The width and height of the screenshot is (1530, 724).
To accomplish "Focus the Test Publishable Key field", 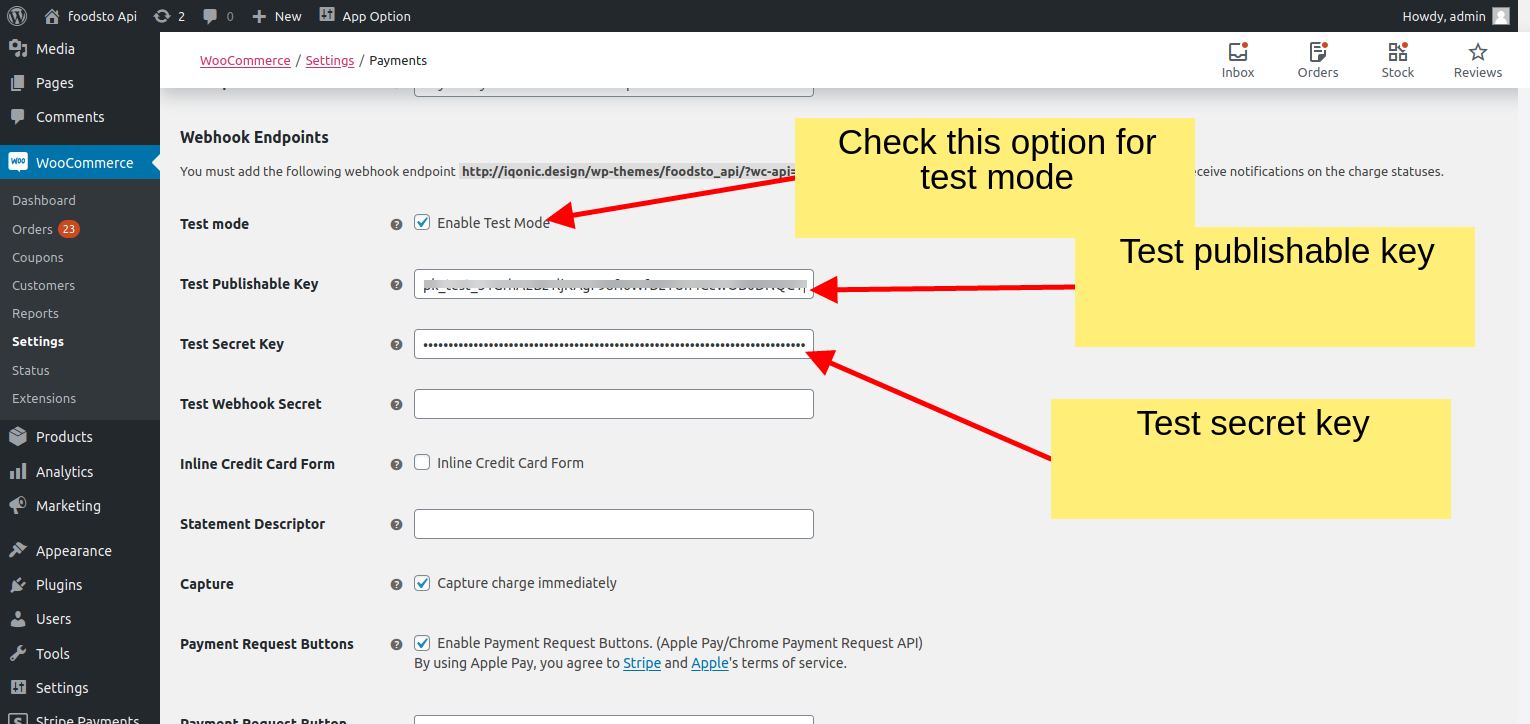I will (614, 284).
